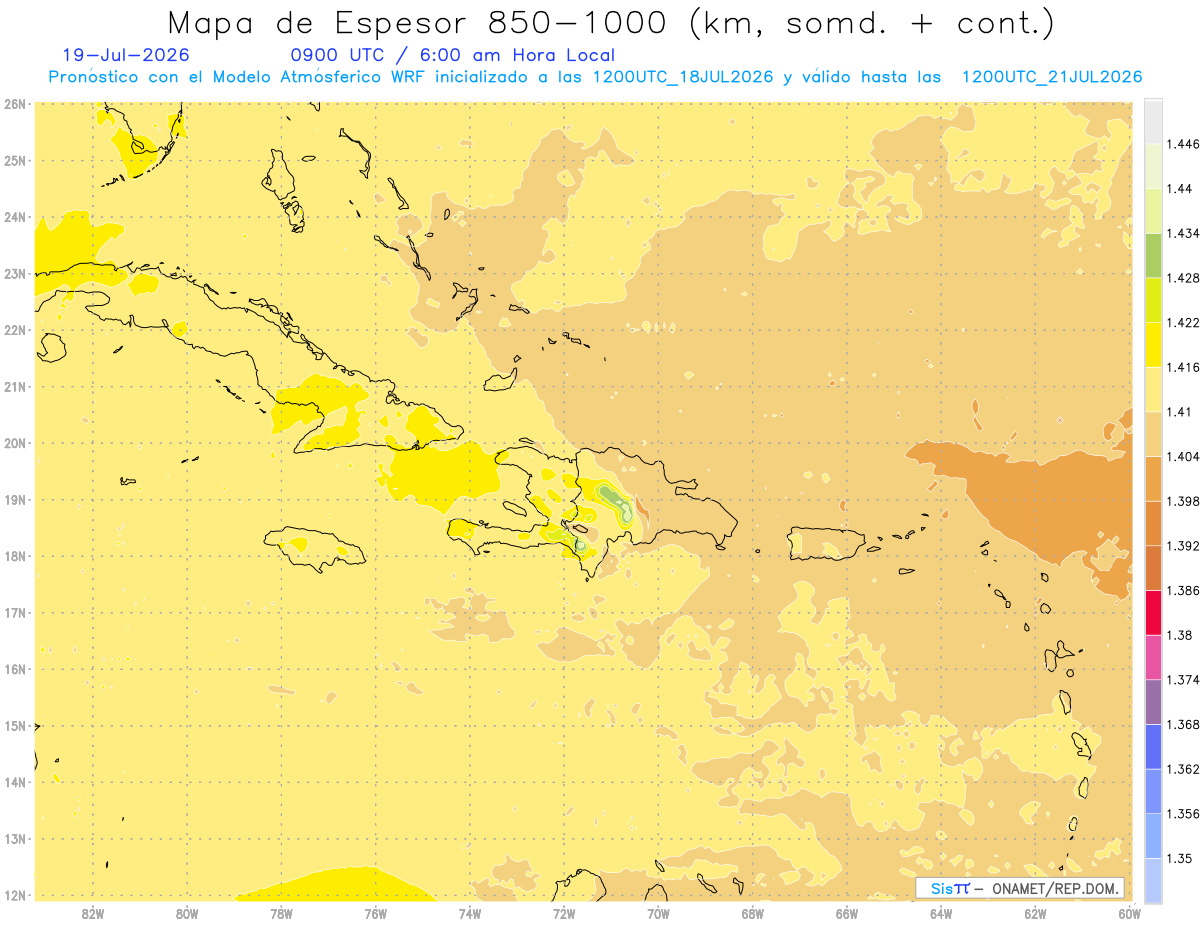Click the latitude label 25N
The height and width of the screenshot is (927, 1200).
(x=14, y=160)
